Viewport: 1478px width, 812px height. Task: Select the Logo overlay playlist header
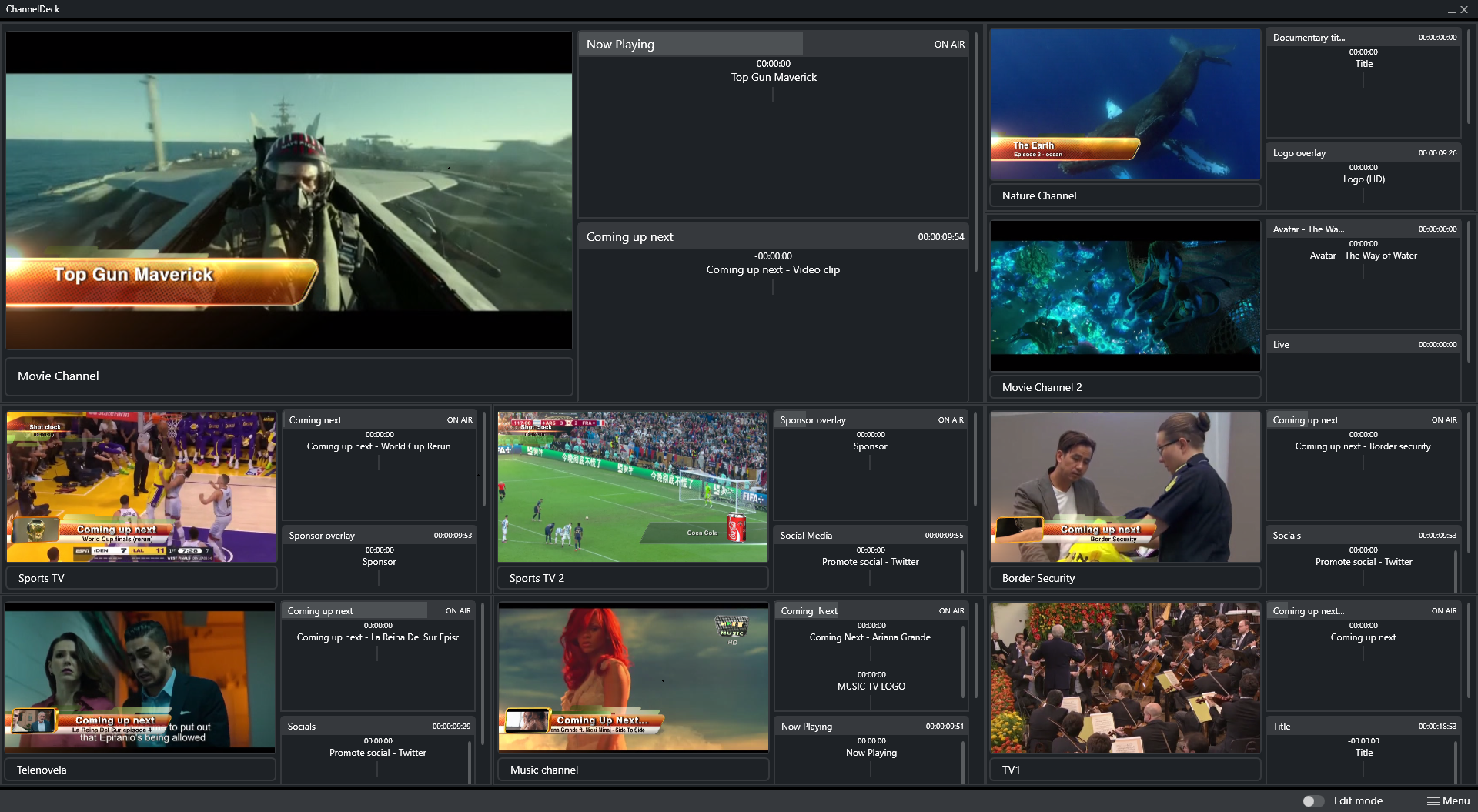point(1363,153)
